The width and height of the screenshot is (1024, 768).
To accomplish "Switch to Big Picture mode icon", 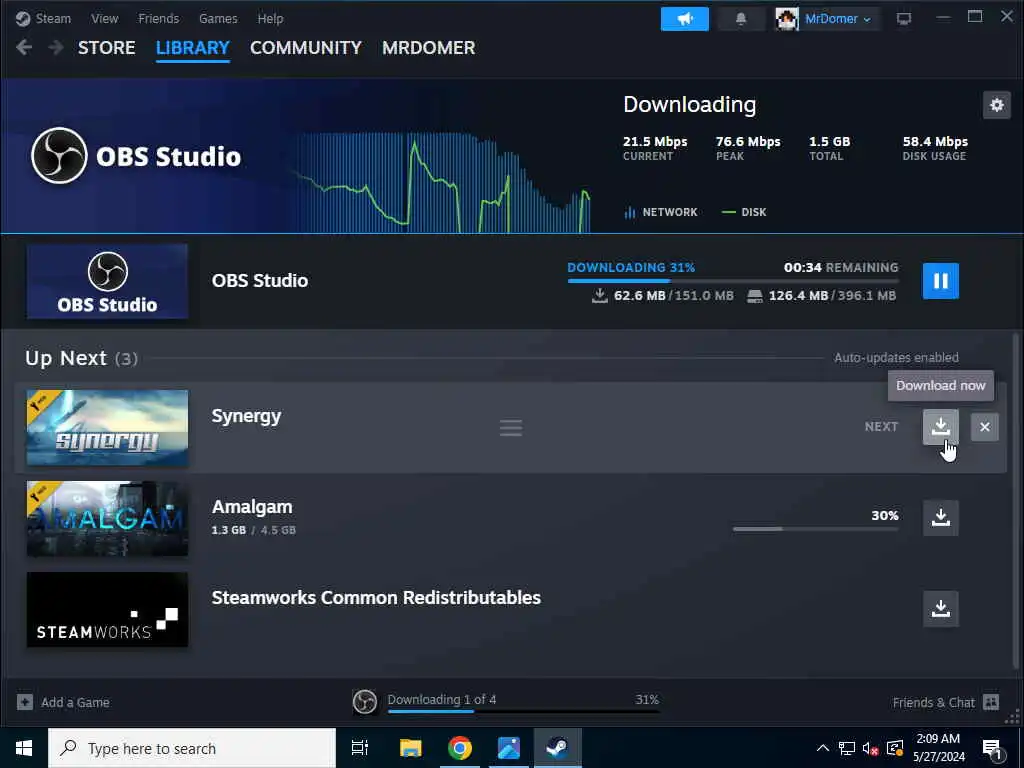I will tap(904, 19).
